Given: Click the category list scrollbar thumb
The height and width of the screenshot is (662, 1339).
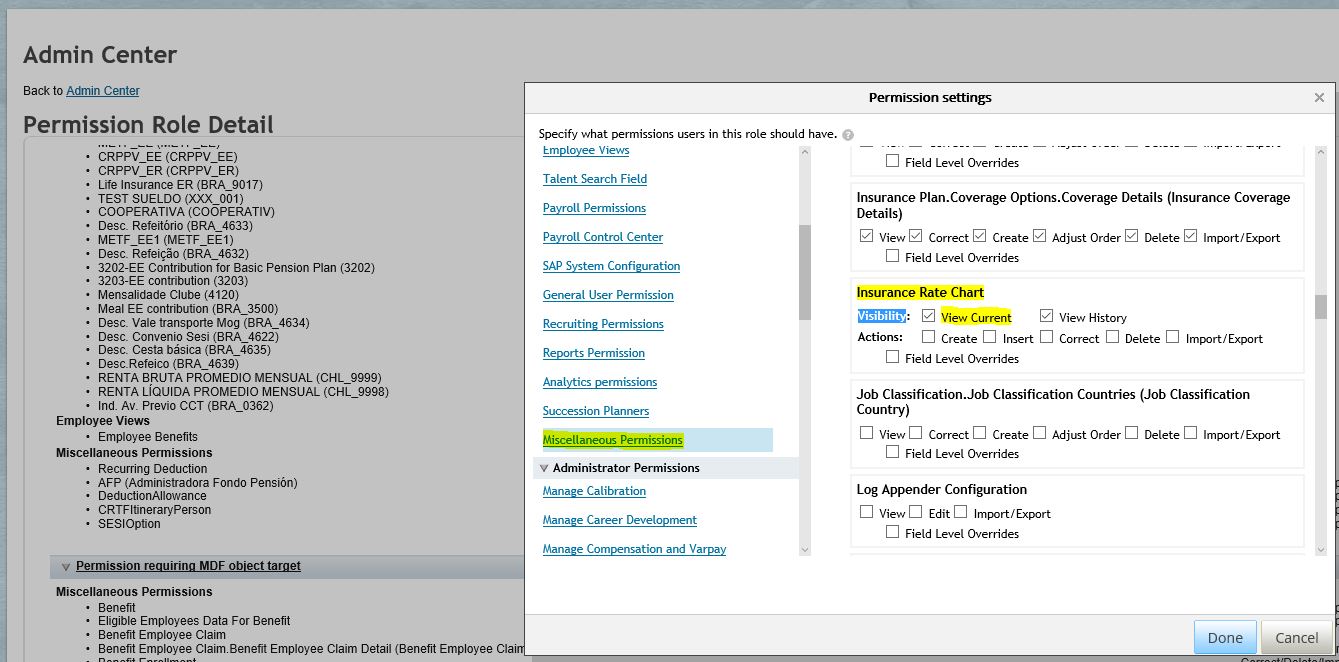Looking at the screenshot, I should click(805, 272).
